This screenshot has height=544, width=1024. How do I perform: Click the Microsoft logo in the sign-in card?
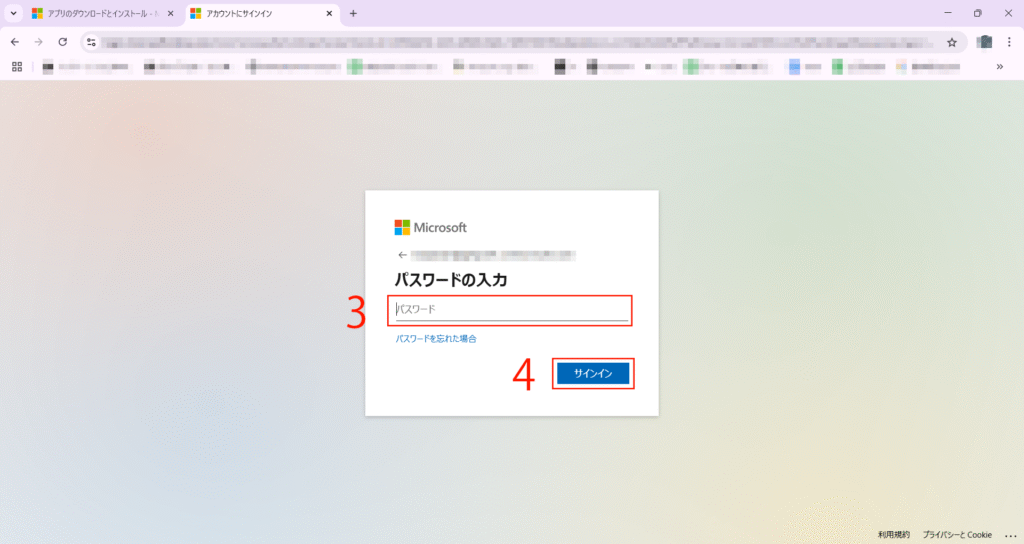click(x=430, y=227)
